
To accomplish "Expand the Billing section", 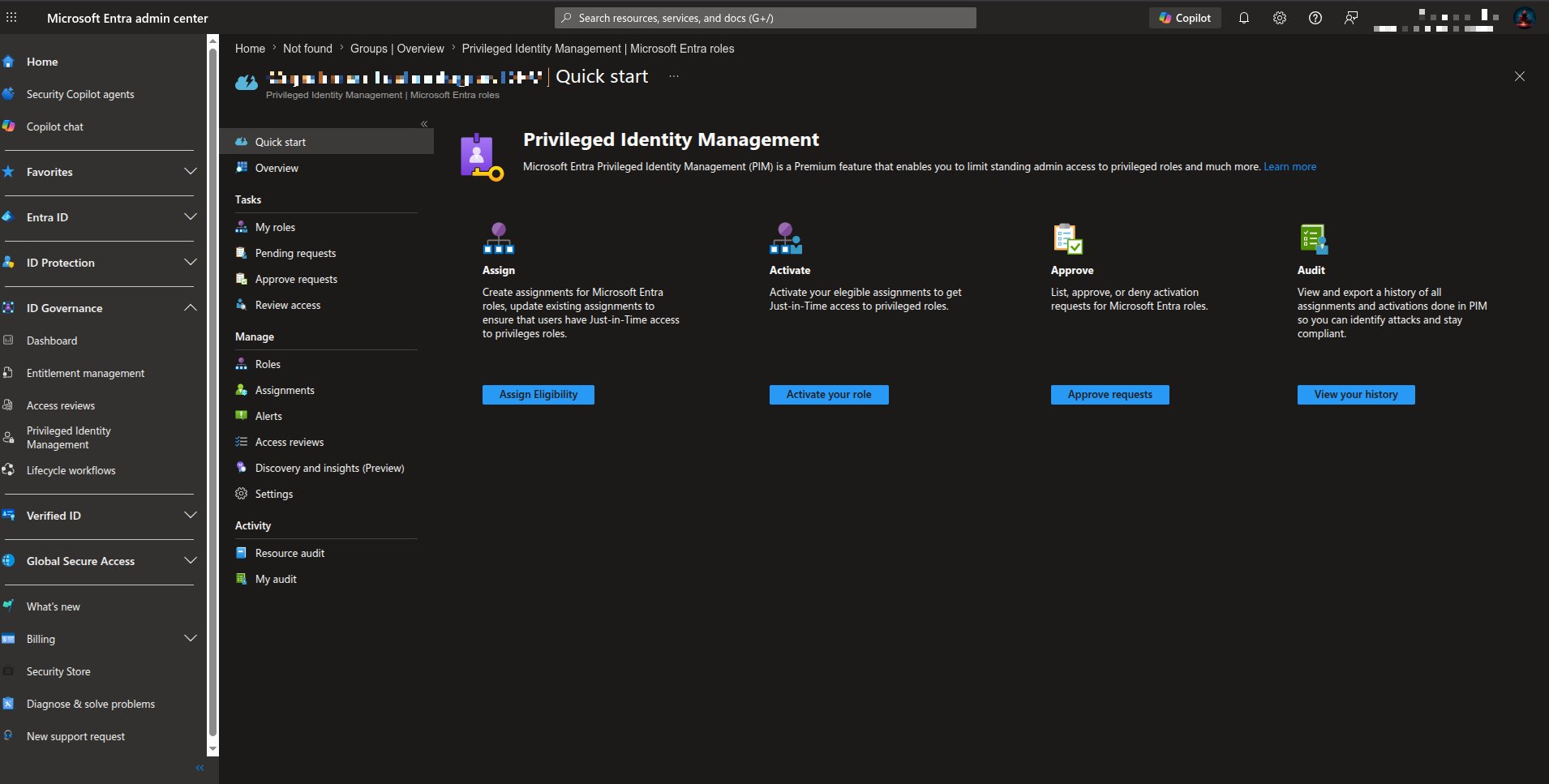I will pyautogui.click(x=191, y=639).
